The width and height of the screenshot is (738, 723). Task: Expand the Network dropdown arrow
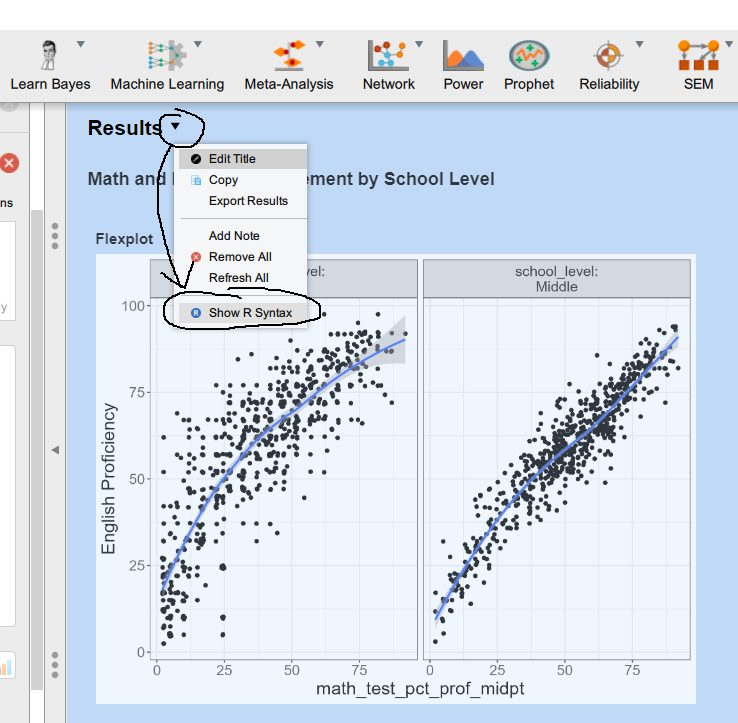pos(419,44)
